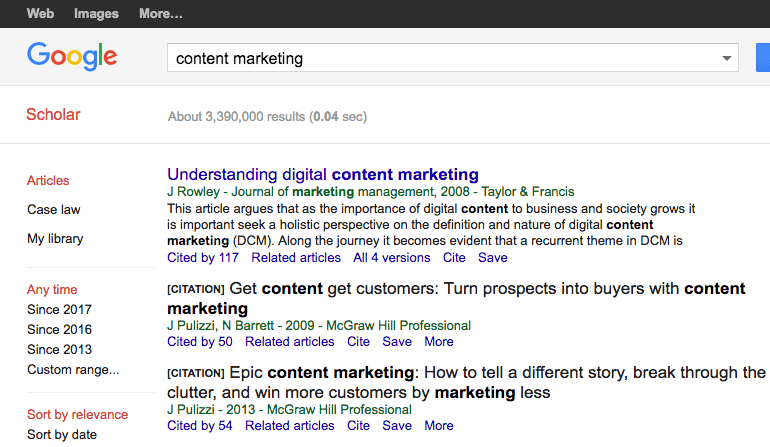Open the Images tab in top bar

(x=96, y=13)
